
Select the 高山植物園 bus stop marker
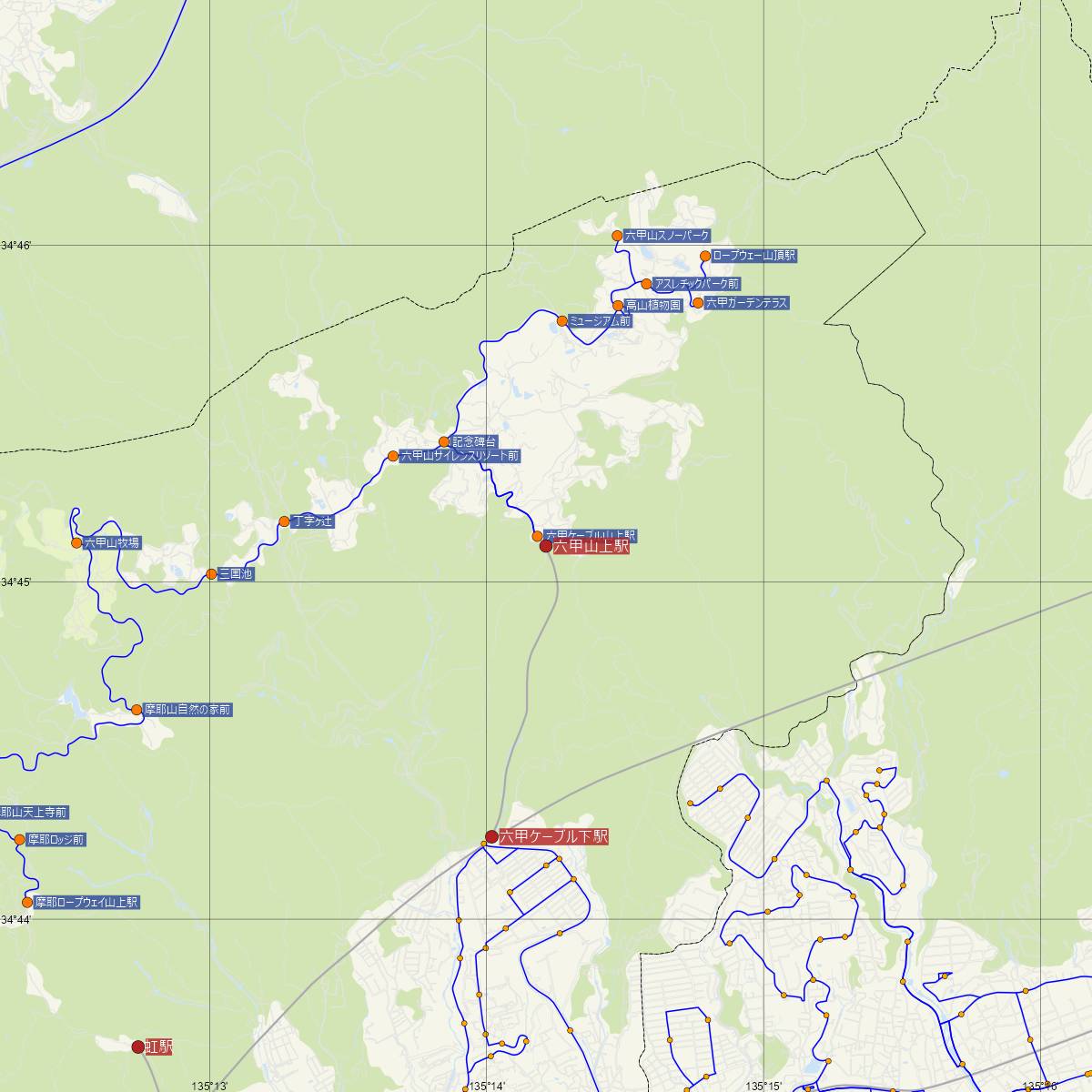coord(618,306)
